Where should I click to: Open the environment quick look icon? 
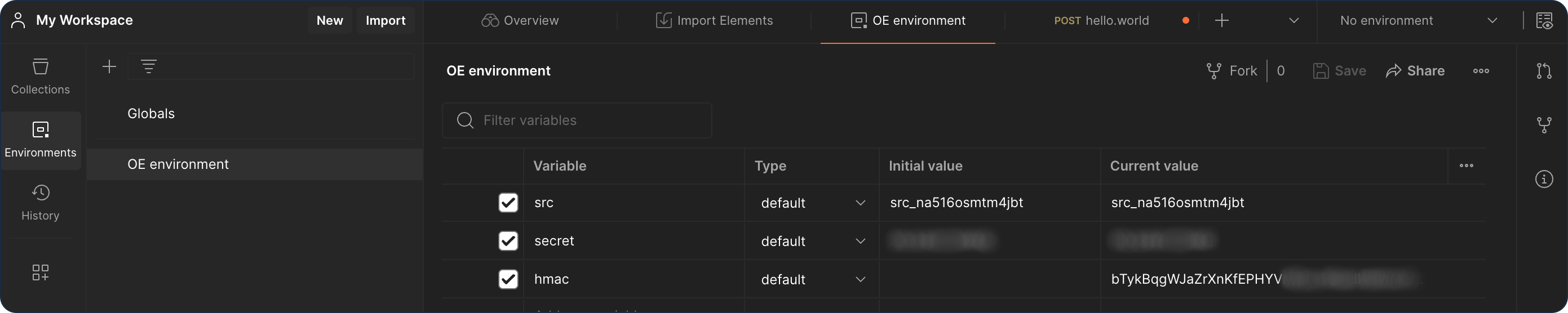click(1544, 21)
